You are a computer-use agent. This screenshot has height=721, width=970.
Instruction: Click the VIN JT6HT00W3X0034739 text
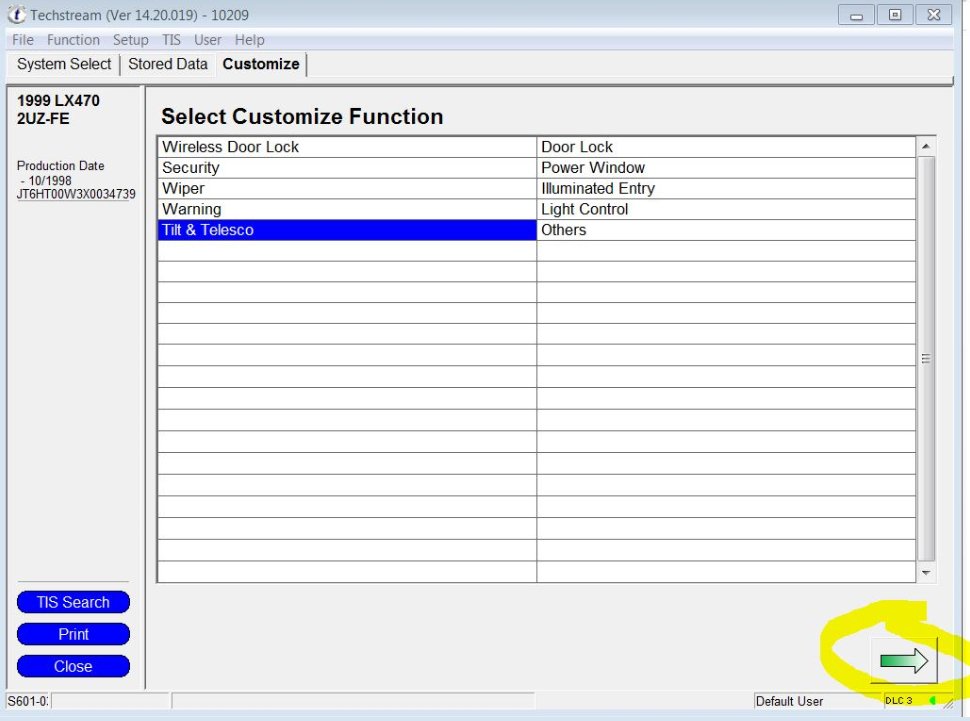76,194
